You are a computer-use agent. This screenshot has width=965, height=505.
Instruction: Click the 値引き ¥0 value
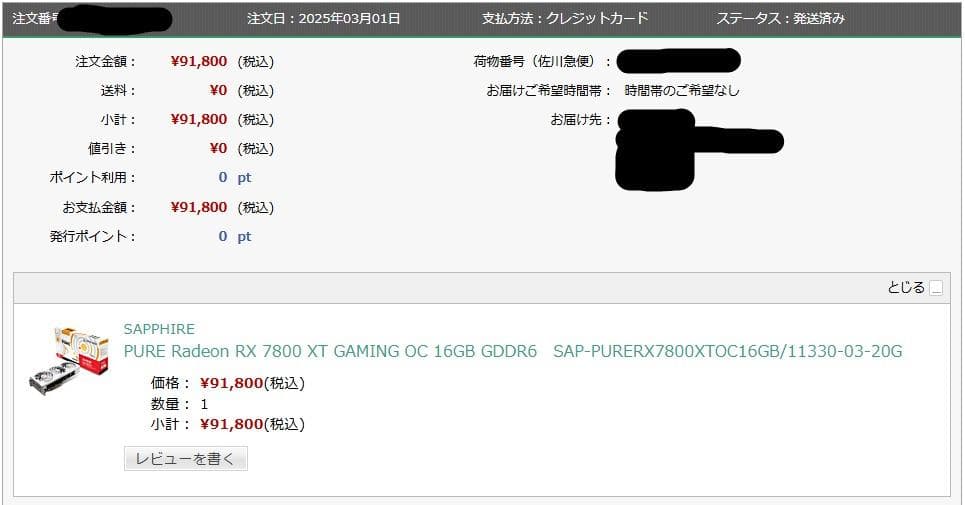[218, 148]
